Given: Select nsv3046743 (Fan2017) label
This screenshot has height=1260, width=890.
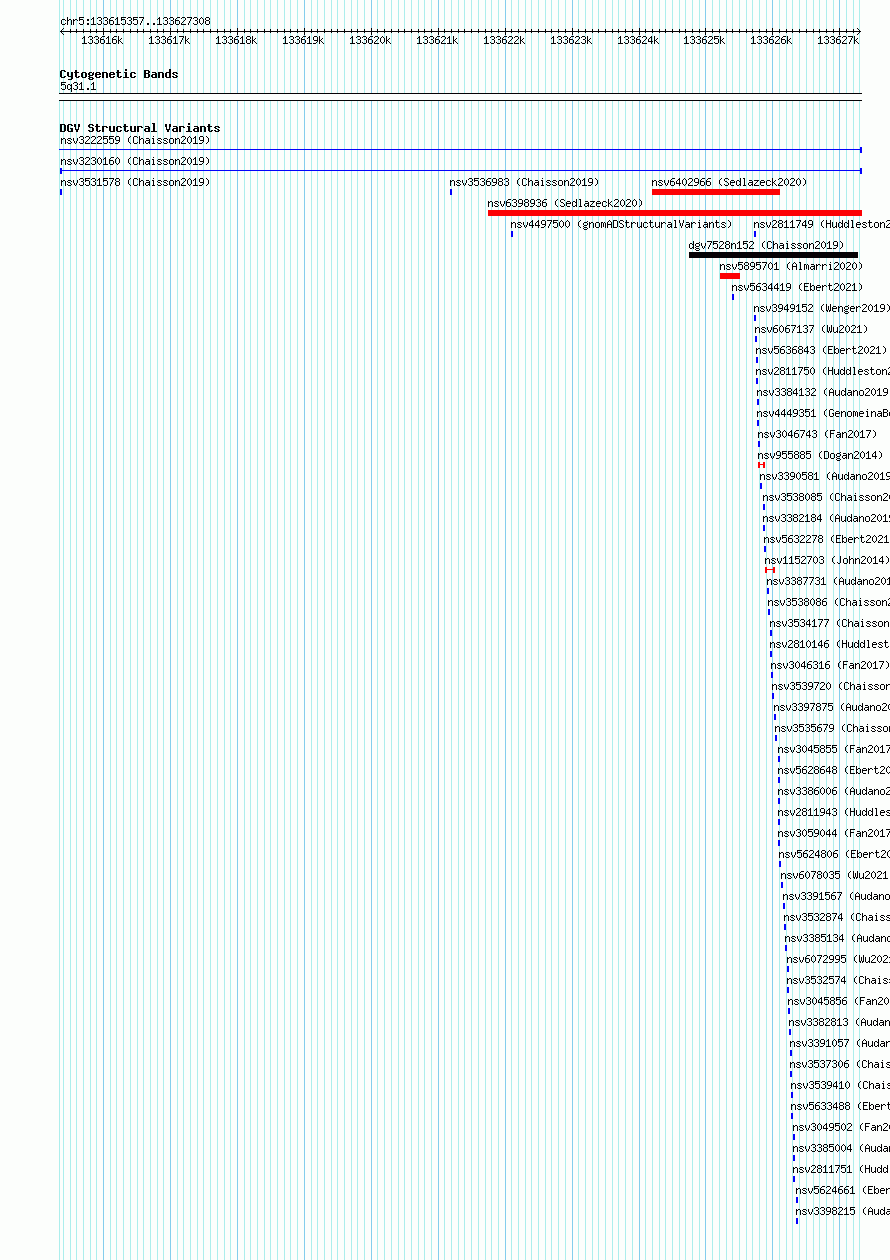Looking at the screenshot, I should point(817,434).
